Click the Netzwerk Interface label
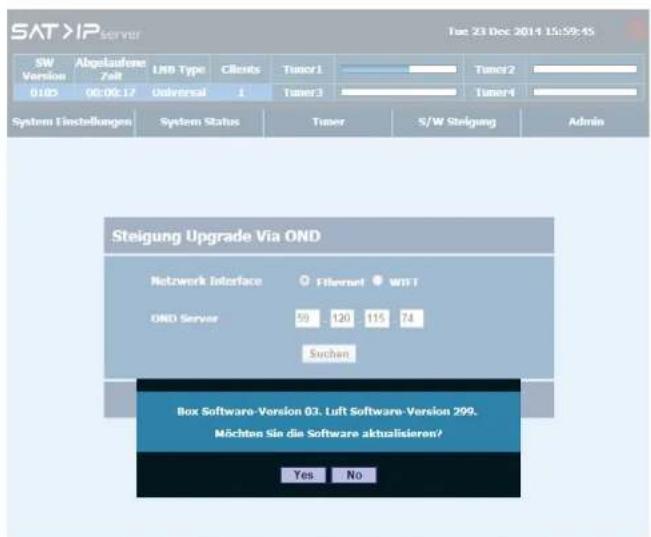This screenshot has width=651, height=537. (206, 281)
